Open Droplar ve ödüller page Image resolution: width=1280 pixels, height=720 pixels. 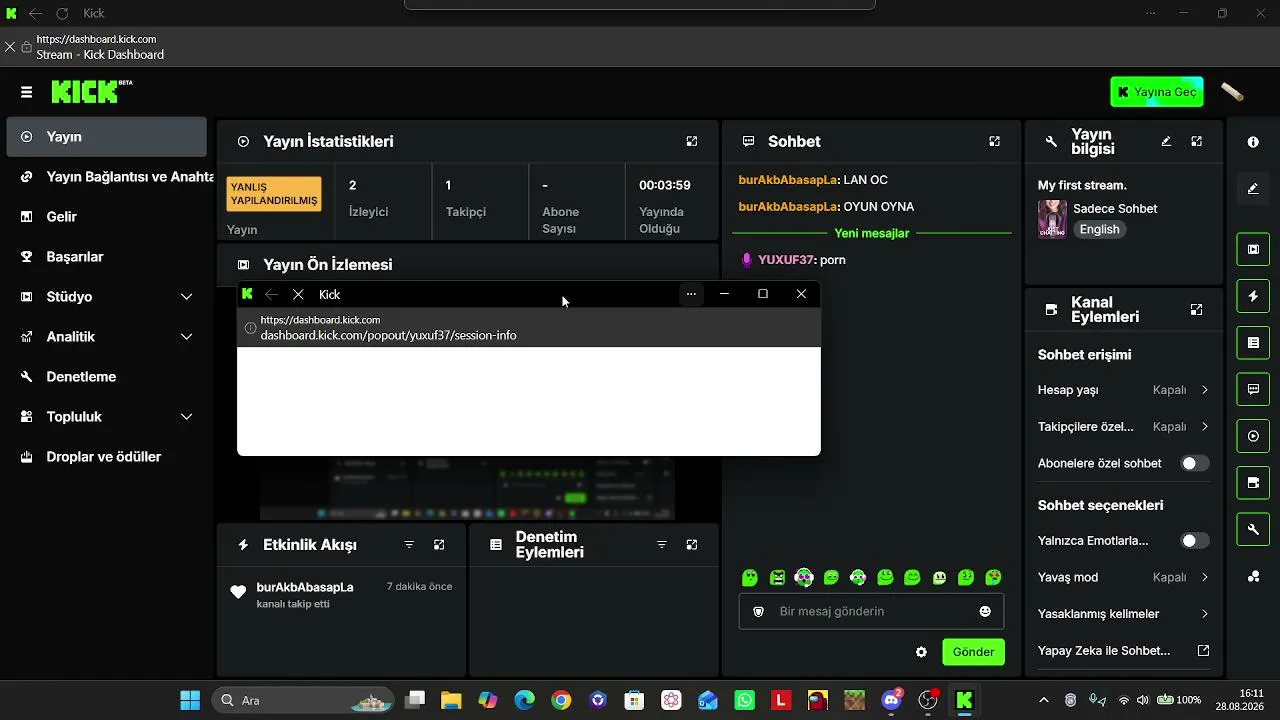[107, 457]
